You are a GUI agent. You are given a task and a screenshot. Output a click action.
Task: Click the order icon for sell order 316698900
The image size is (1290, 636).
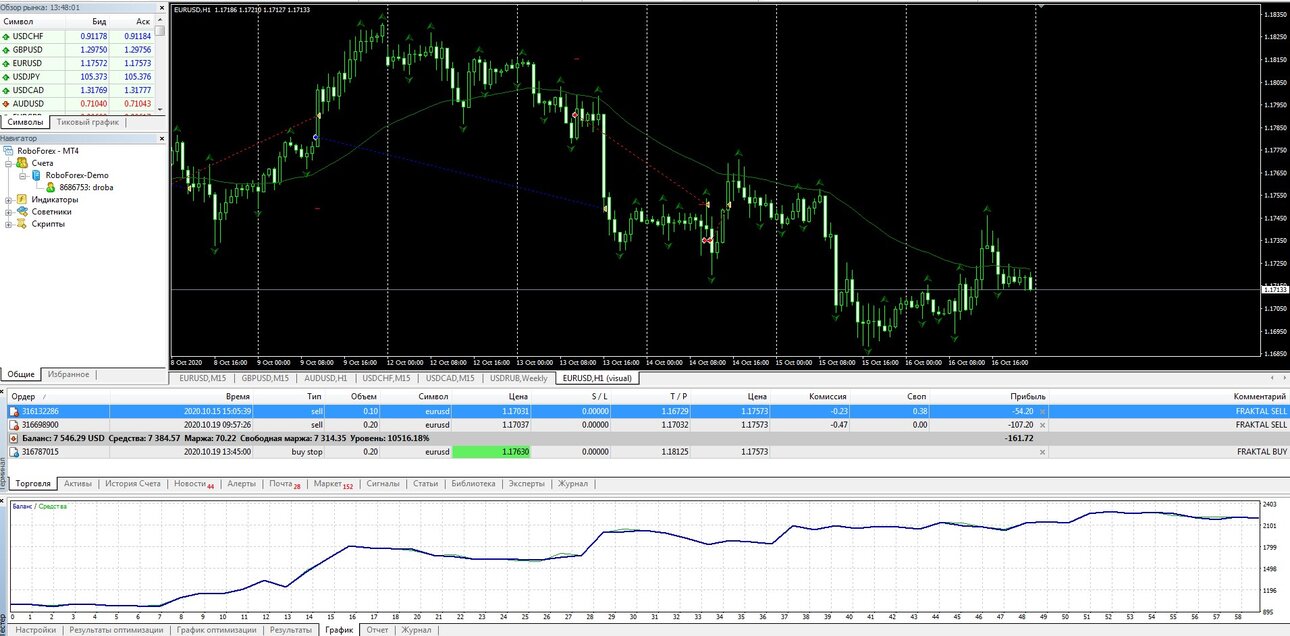pyautogui.click(x=14, y=424)
